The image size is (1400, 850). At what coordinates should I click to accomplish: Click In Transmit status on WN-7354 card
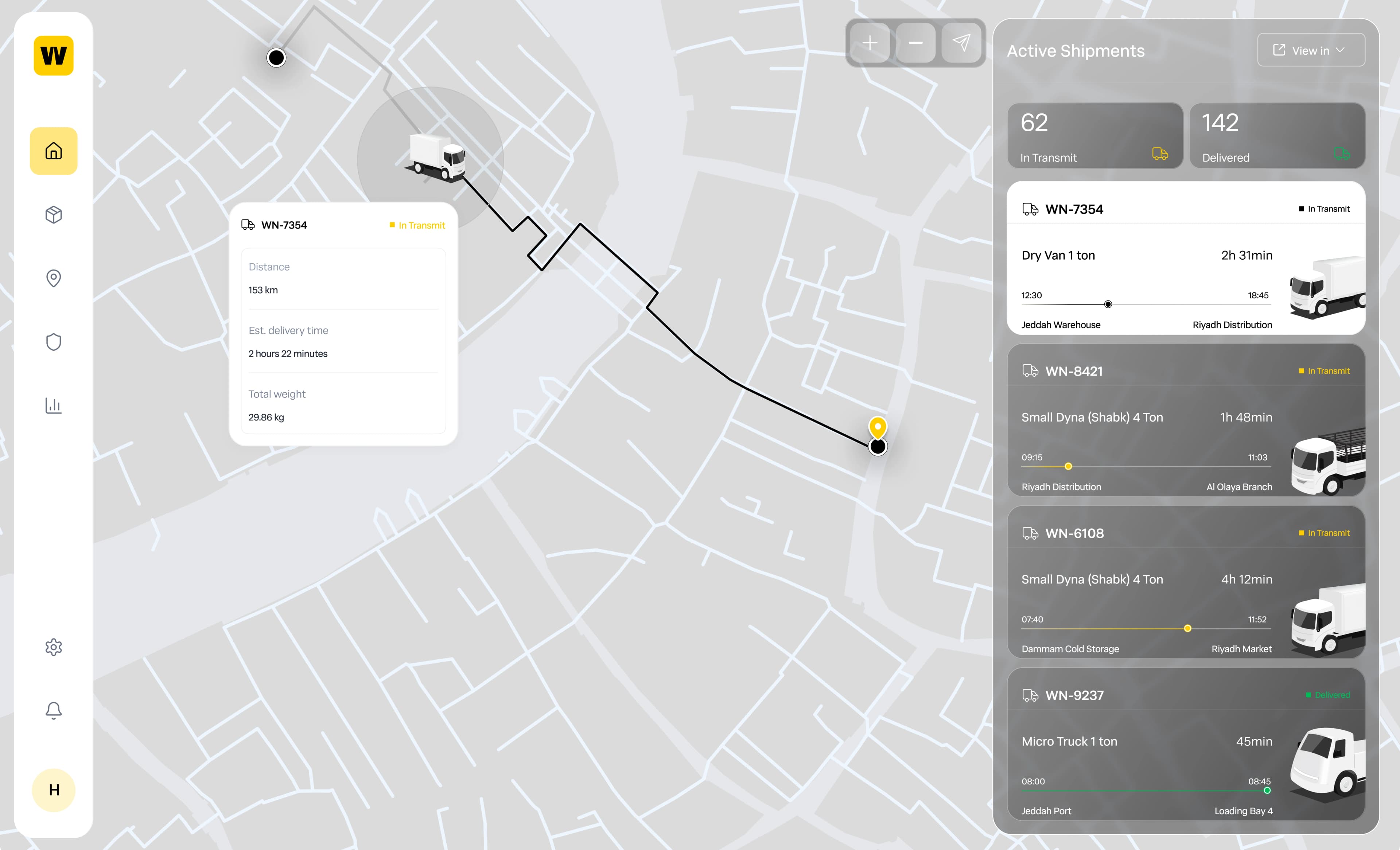tap(1325, 209)
